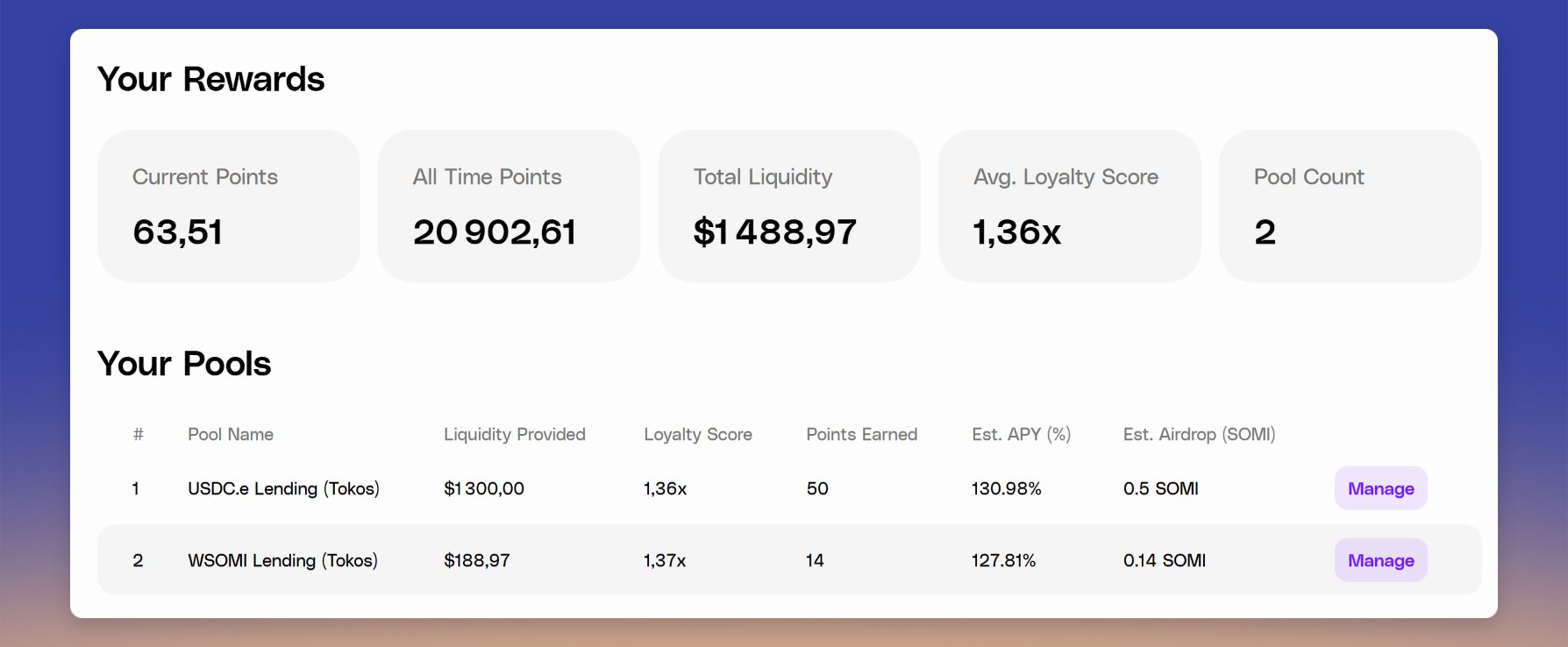1568x647 pixels.
Task: Click the Total Liquidity card
Action: 789,206
